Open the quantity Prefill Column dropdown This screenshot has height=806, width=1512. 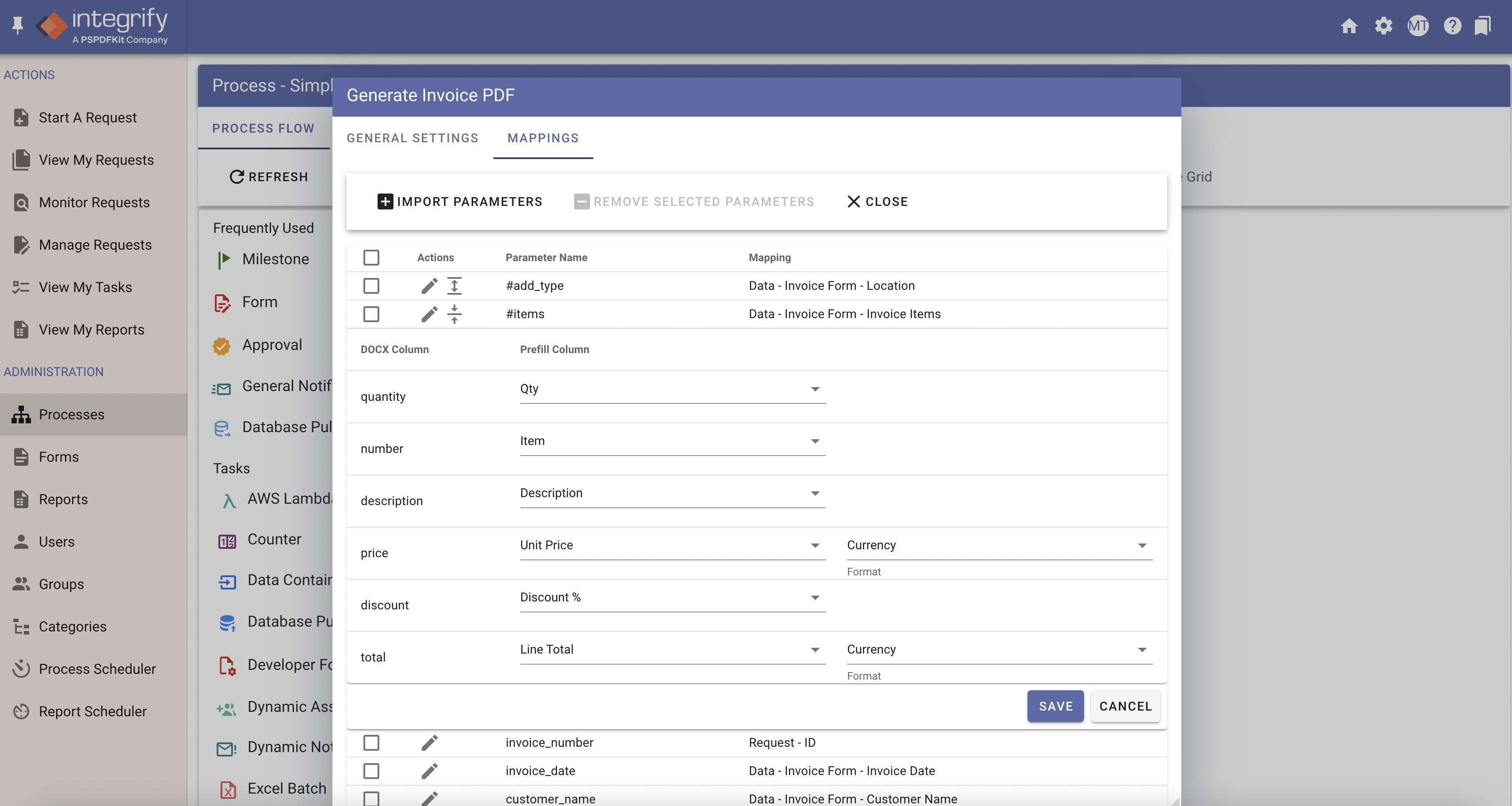[672, 389]
